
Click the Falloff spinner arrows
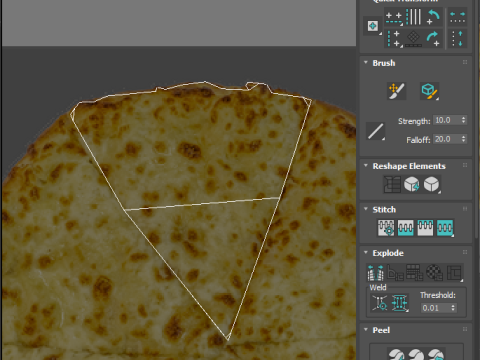(464, 139)
